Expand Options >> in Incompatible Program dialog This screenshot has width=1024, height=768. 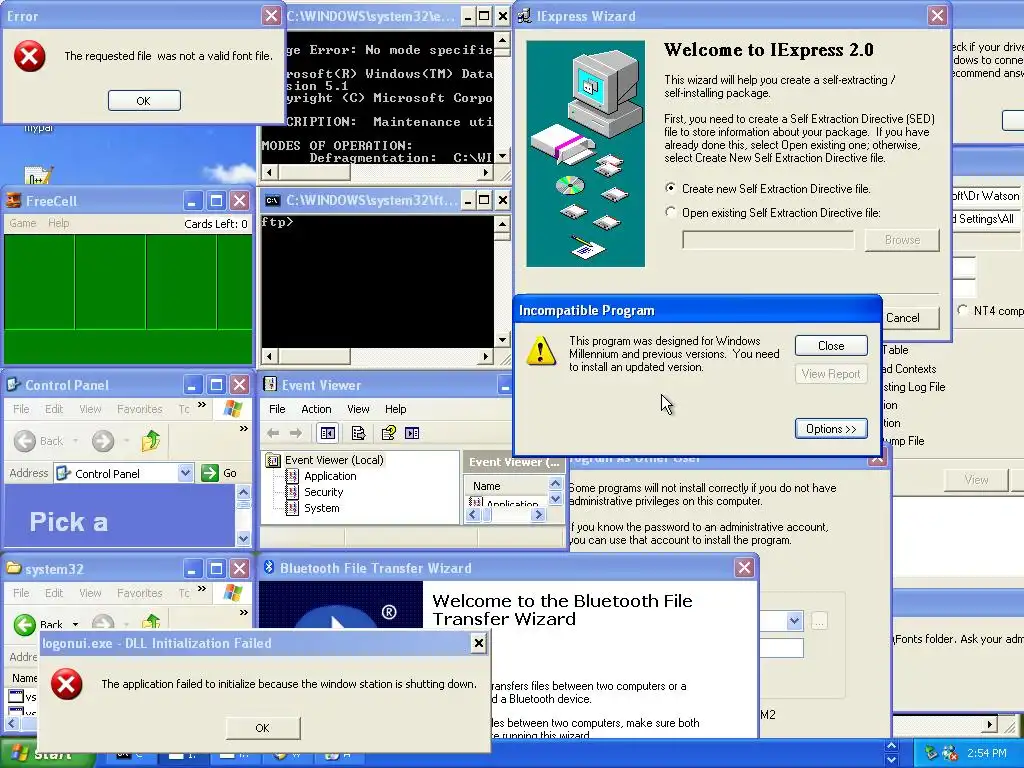[831, 429]
